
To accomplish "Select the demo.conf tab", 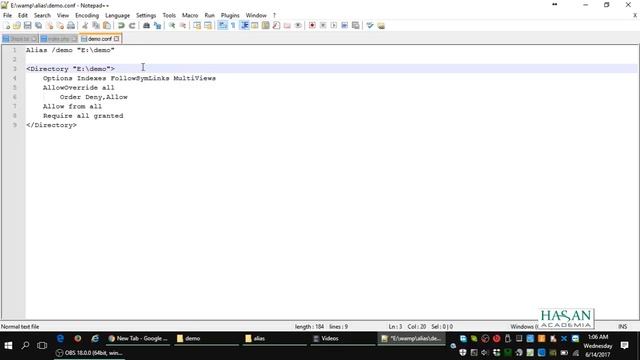I will click(100, 39).
